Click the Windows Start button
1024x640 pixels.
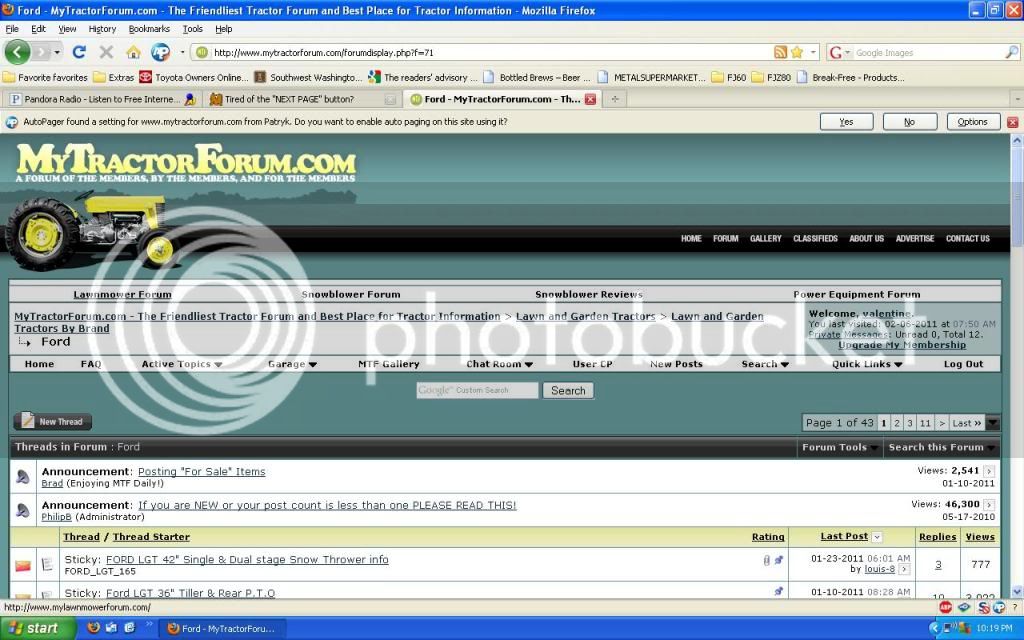[x=37, y=628]
